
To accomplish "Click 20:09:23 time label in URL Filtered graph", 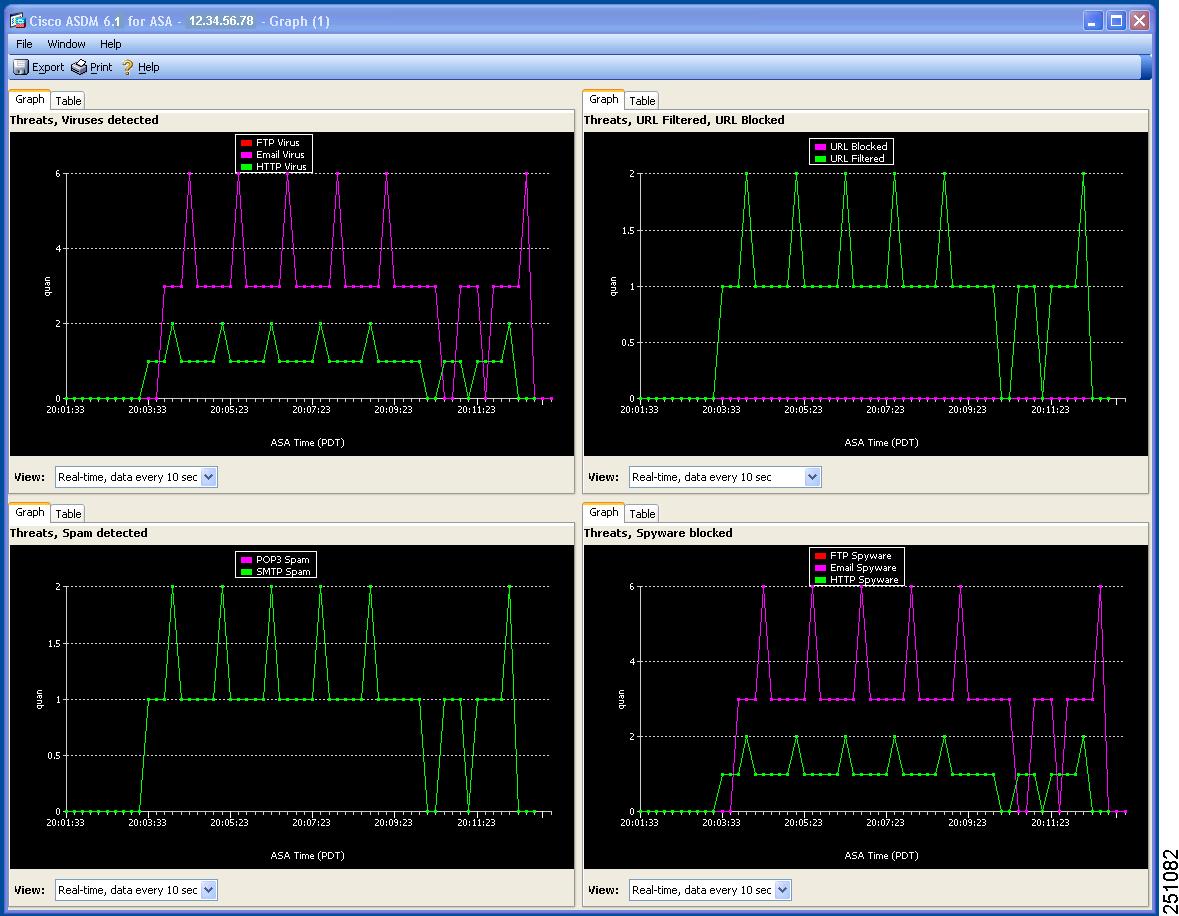I will point(967,410).
